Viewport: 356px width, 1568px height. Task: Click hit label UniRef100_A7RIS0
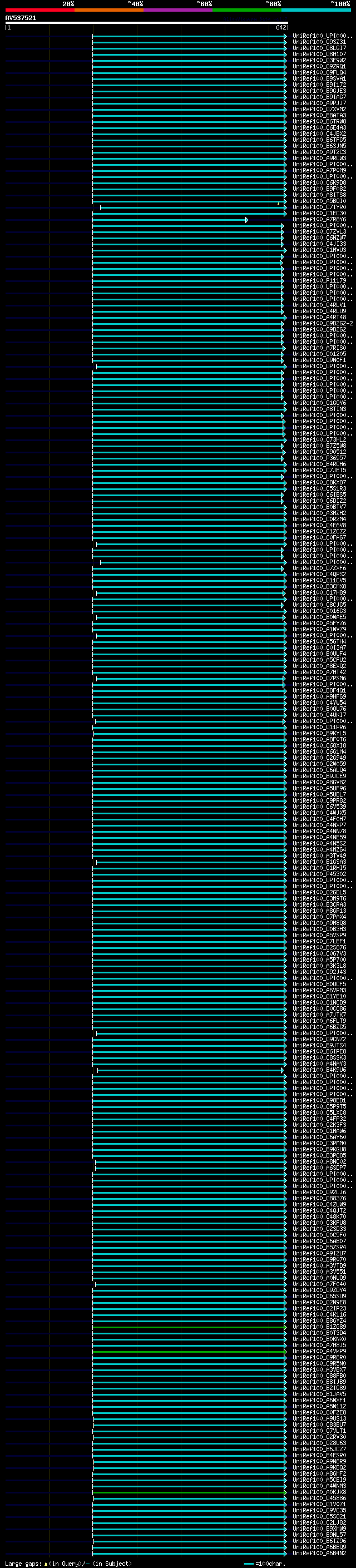click(319, 348)
